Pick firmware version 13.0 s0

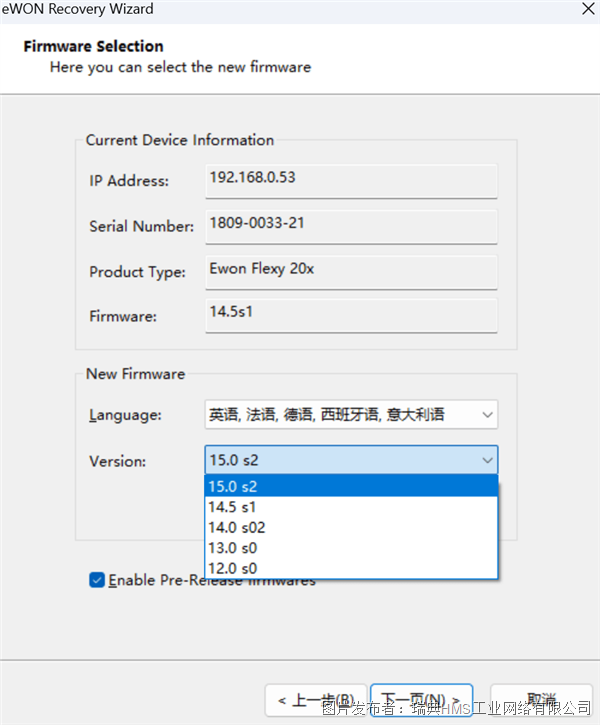pos(351,547)
